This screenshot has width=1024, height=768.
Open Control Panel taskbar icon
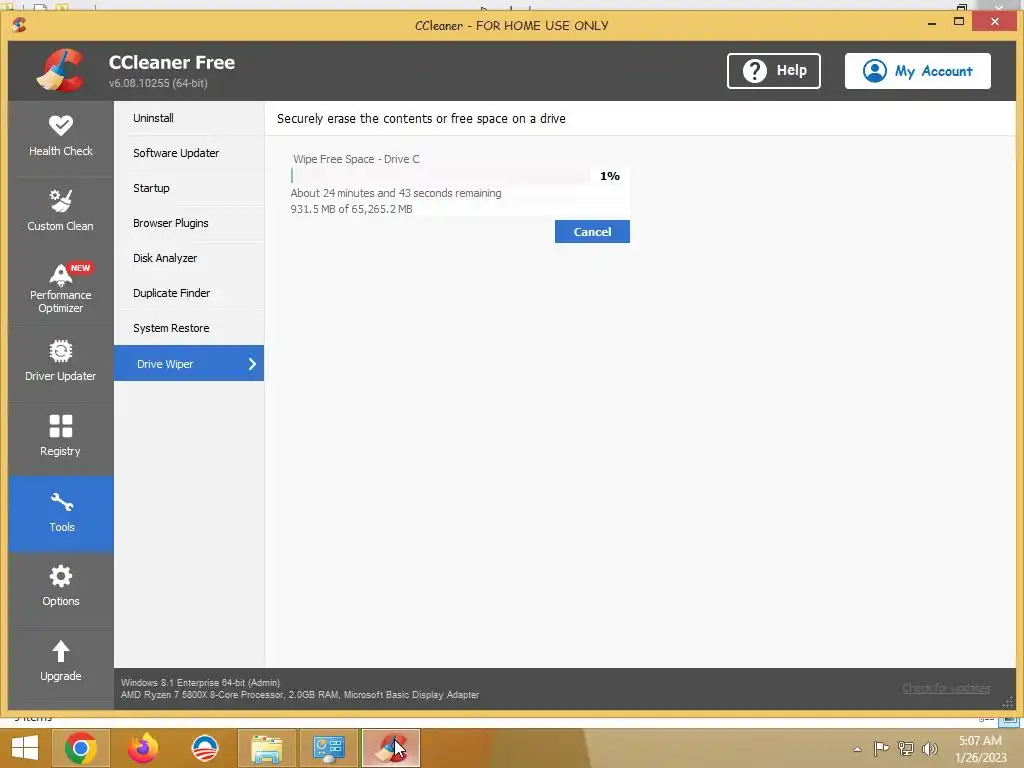[328, 748]
